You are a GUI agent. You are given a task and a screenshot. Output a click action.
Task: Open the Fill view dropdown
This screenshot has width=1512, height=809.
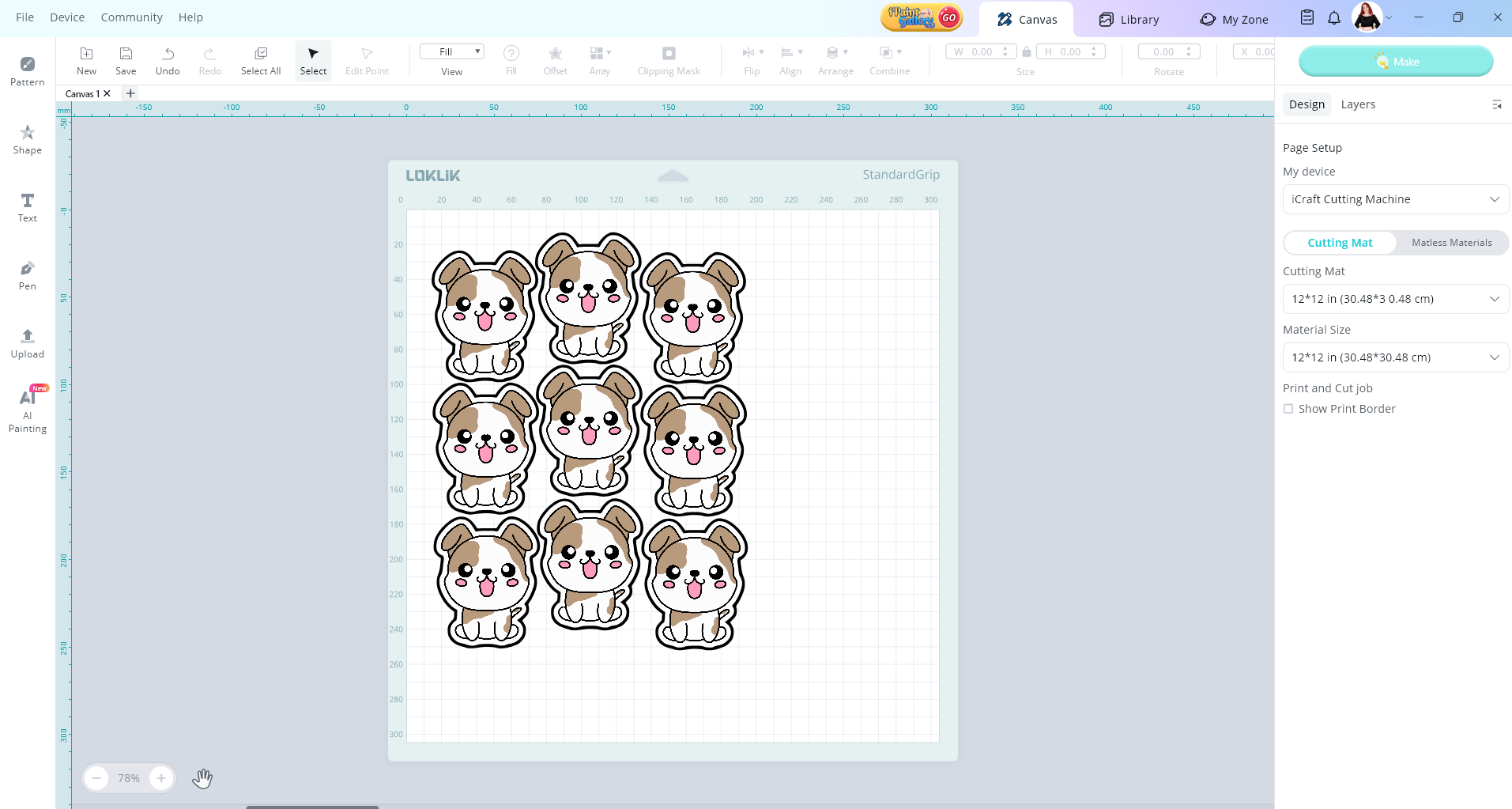[451, 52]
